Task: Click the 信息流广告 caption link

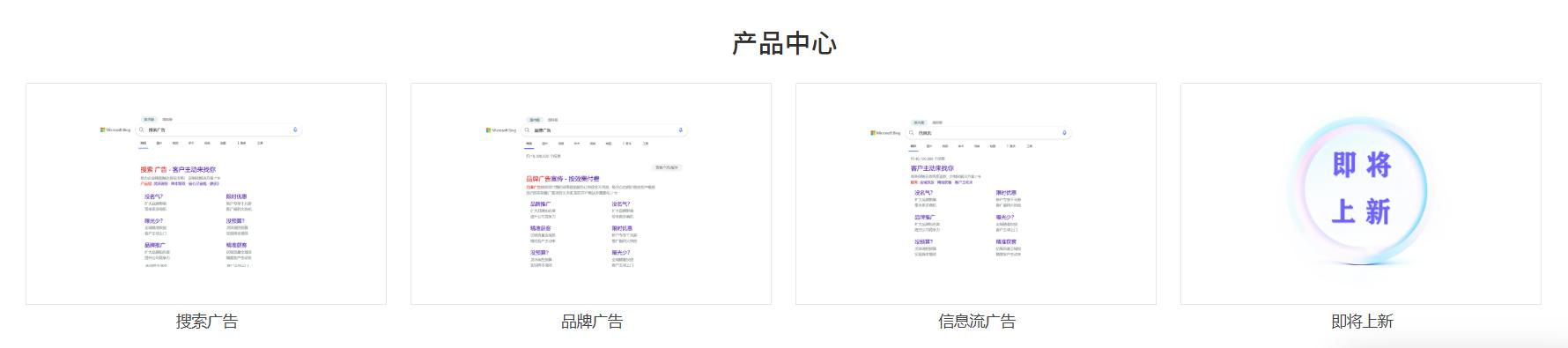Action: tap(977, 322)
